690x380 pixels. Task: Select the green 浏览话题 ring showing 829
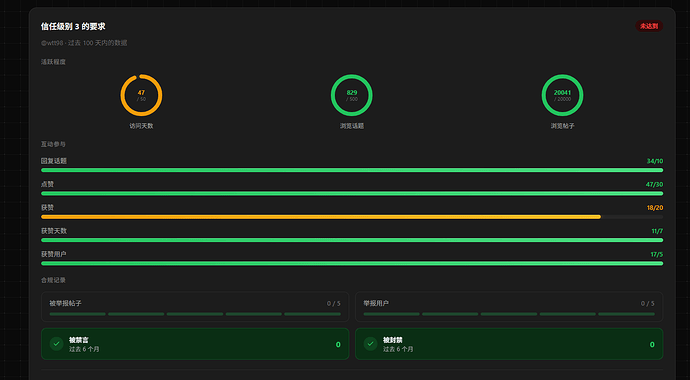352,95
